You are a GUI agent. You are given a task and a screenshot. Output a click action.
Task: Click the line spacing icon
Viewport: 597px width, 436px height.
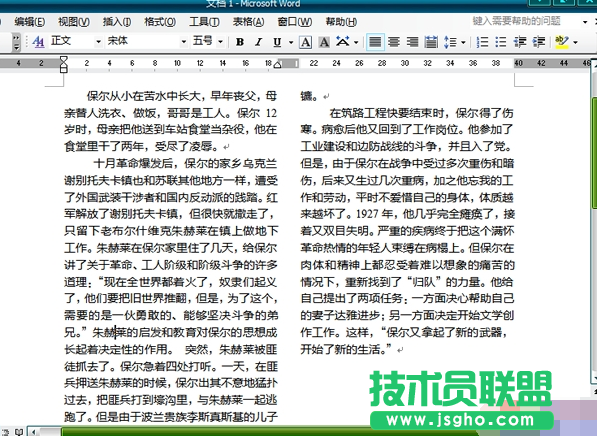(450, 42)
